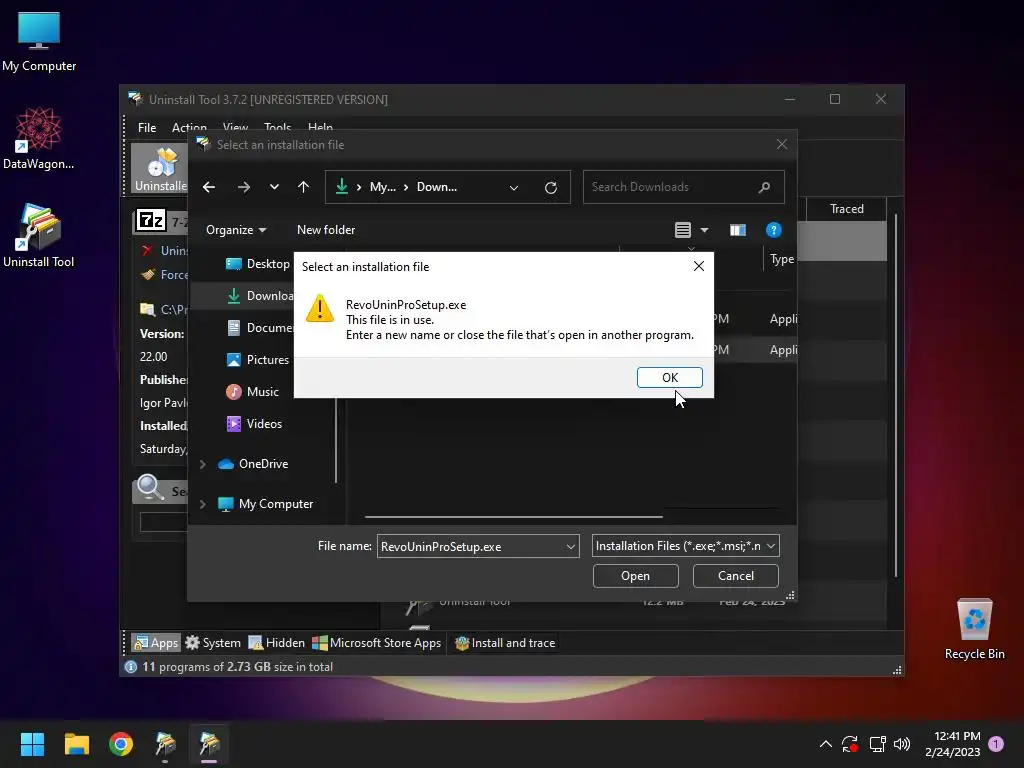Click the horizontal scrollbar in file list
1024x768 pixels.
(513, 517)
